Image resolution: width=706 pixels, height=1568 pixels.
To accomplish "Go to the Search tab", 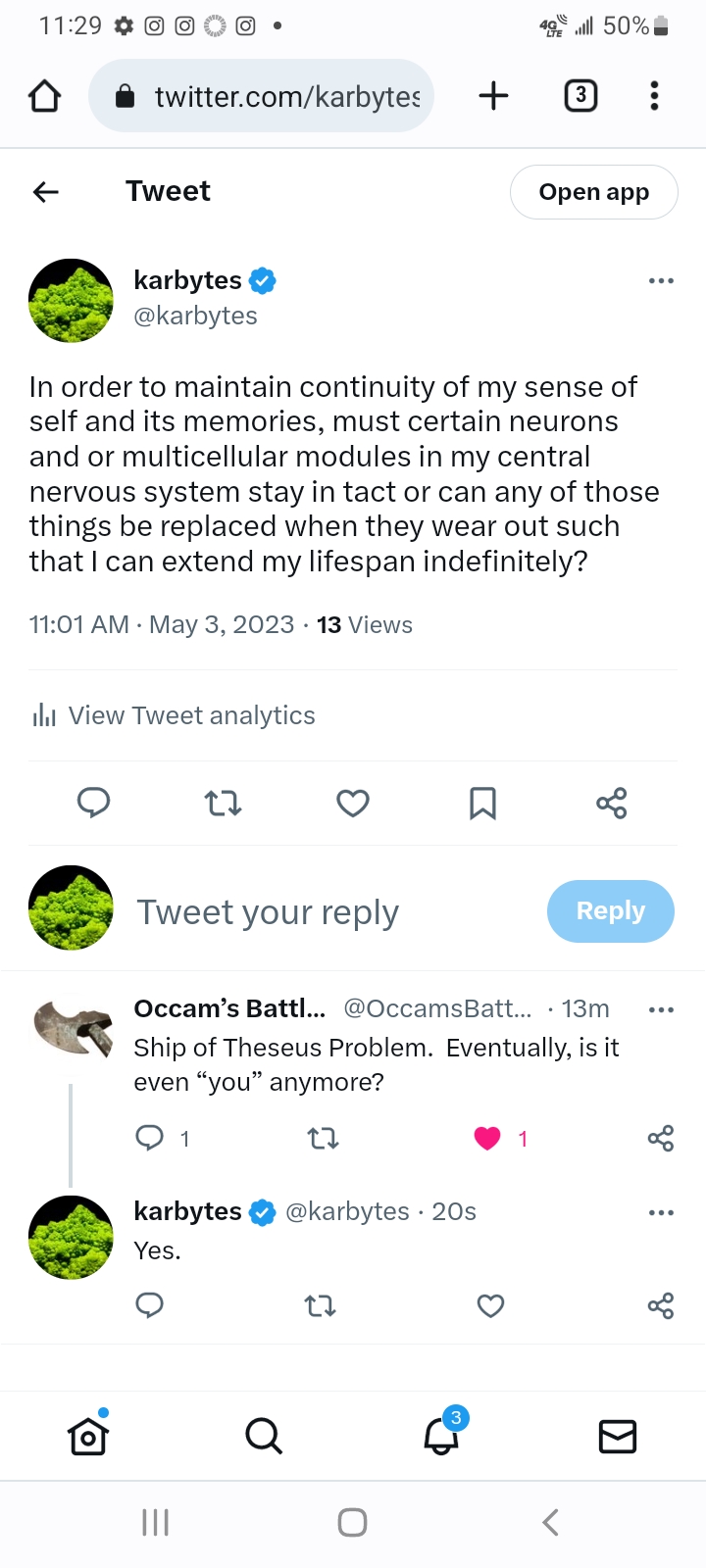I will [x=264, y=1437].
